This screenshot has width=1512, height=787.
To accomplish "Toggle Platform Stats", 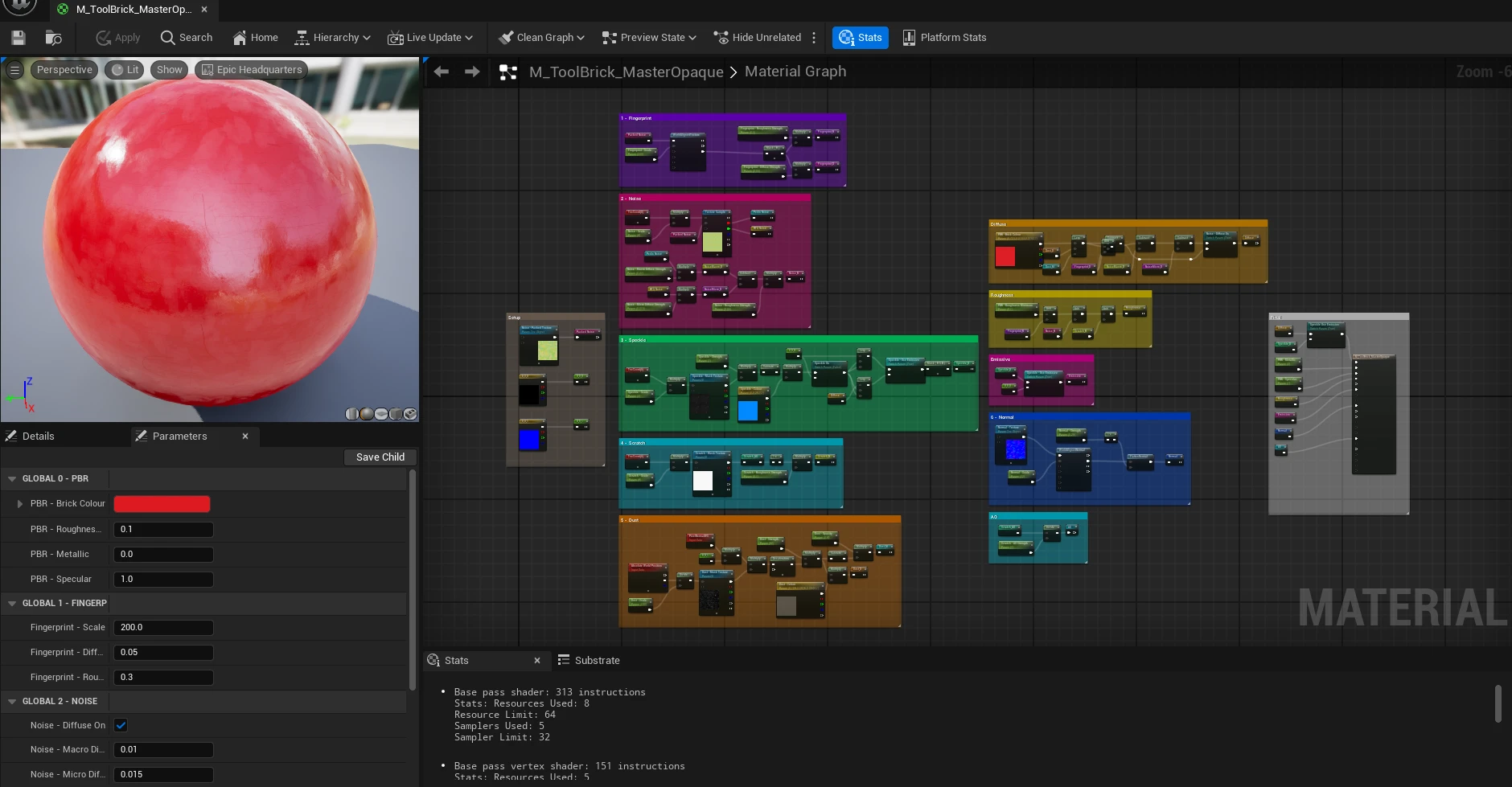I will point(944,37).
